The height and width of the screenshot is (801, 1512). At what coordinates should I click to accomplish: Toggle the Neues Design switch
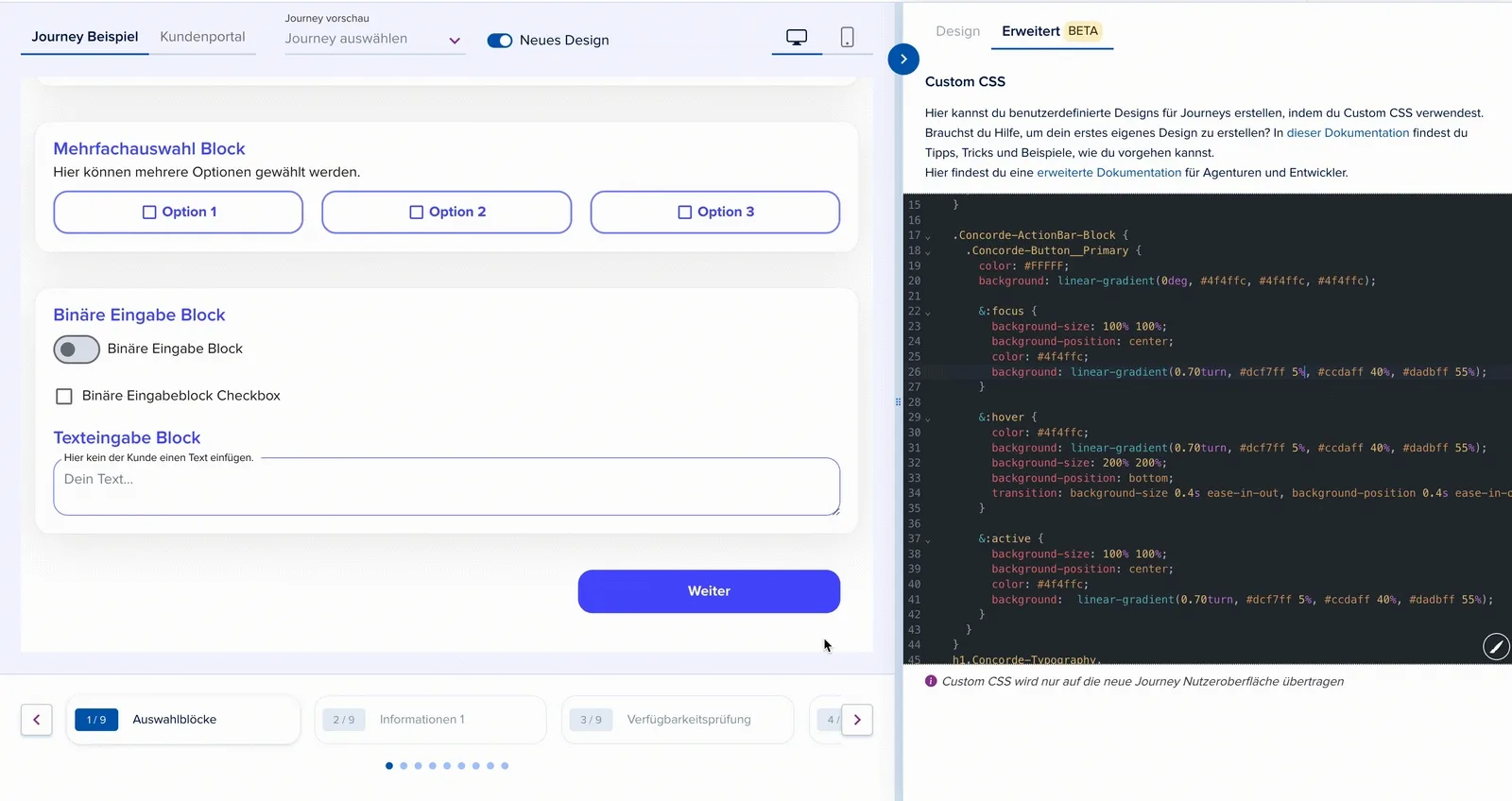500,41
